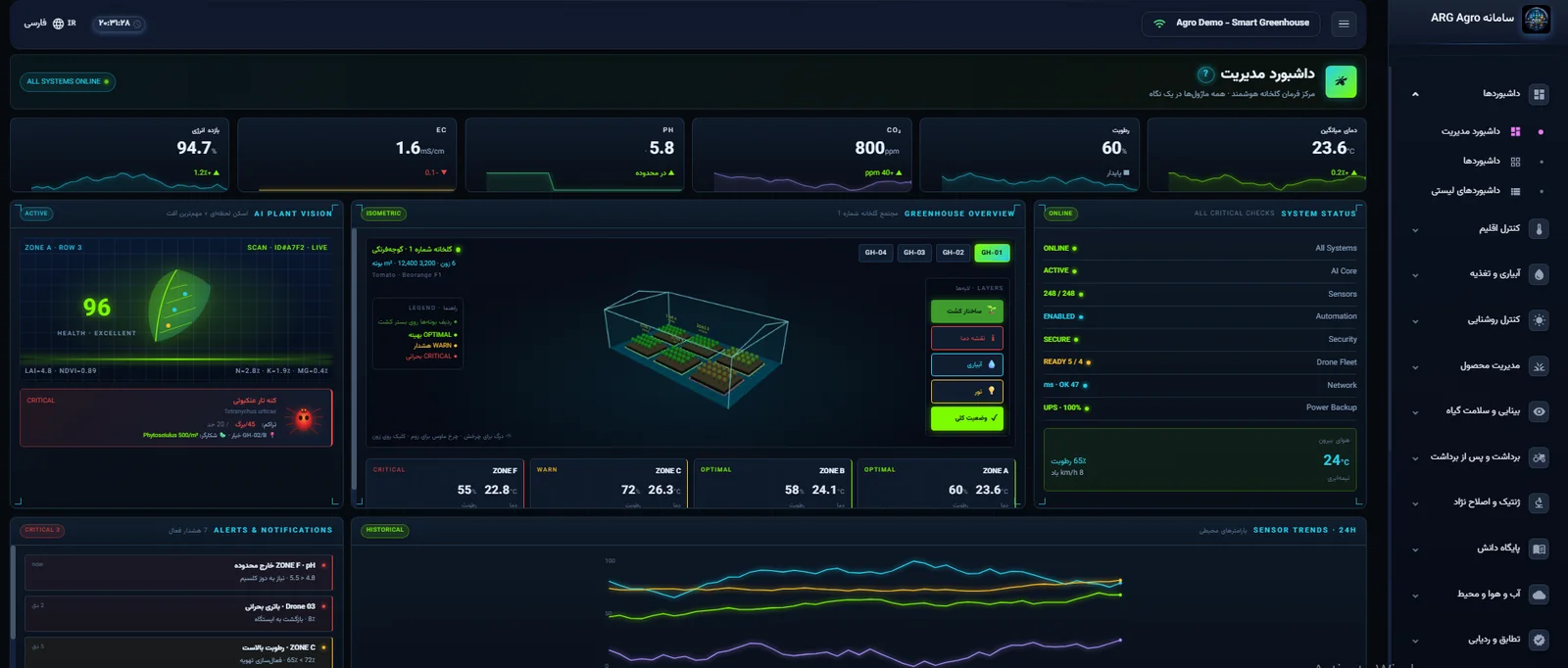The height and width of the screenshot is (668, 1568).
Task: Expand the water, air and environment section
Action: 1414,596
